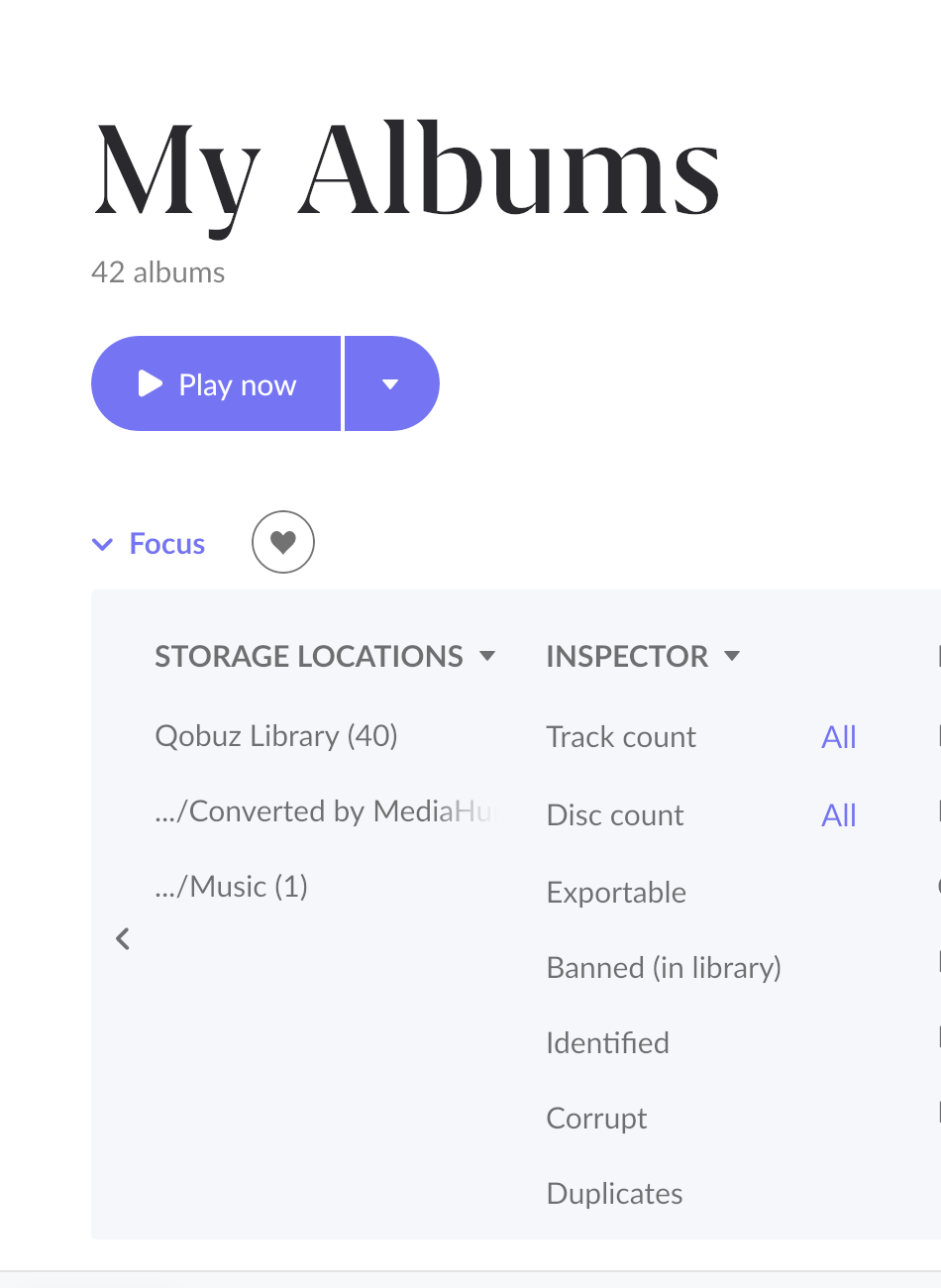
Task: Toggle the Corrupt filter
Action: click(x=596, y=1119)
